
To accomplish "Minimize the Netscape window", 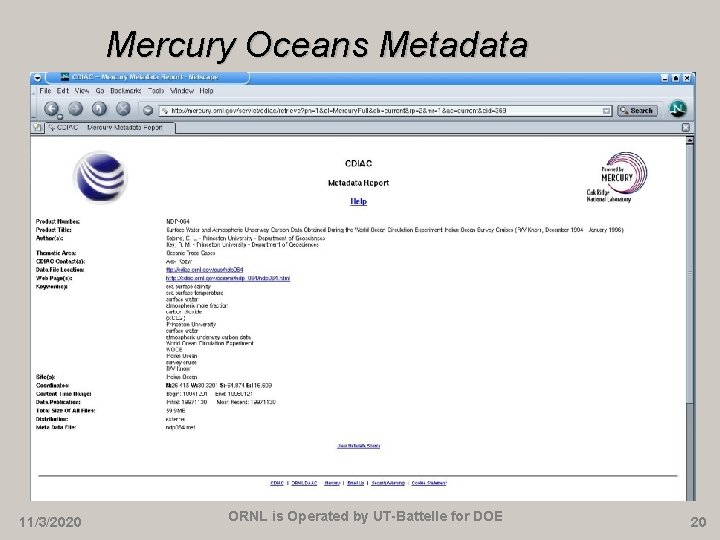I will (665, 78).
